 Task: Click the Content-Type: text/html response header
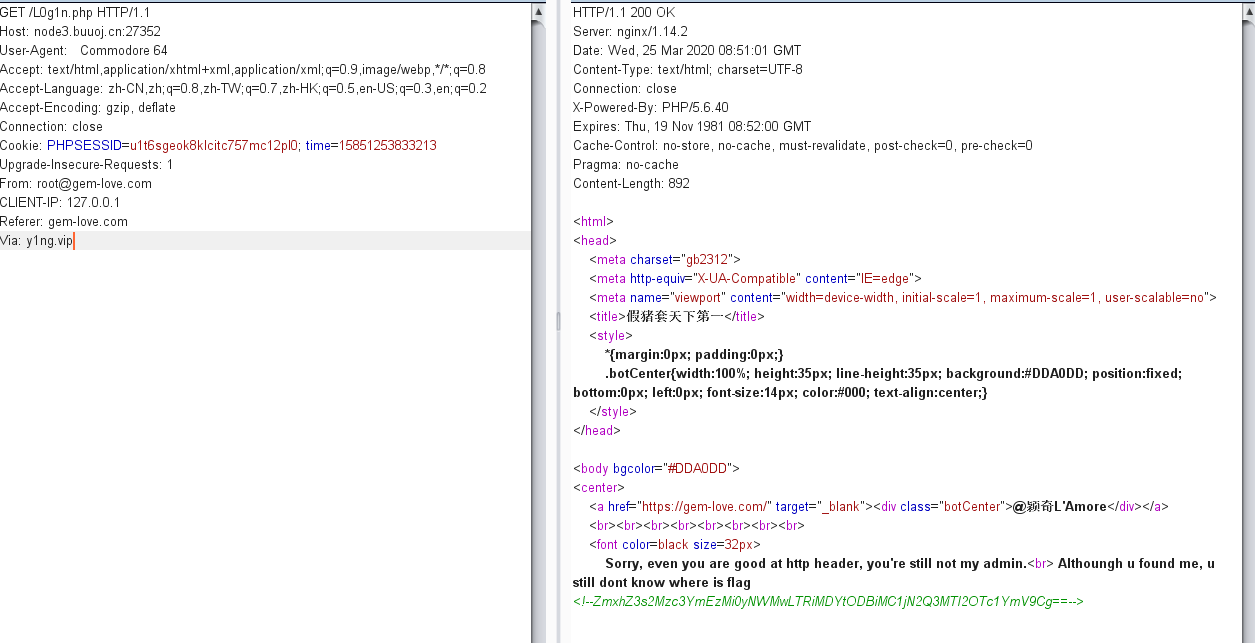[688, 70]
